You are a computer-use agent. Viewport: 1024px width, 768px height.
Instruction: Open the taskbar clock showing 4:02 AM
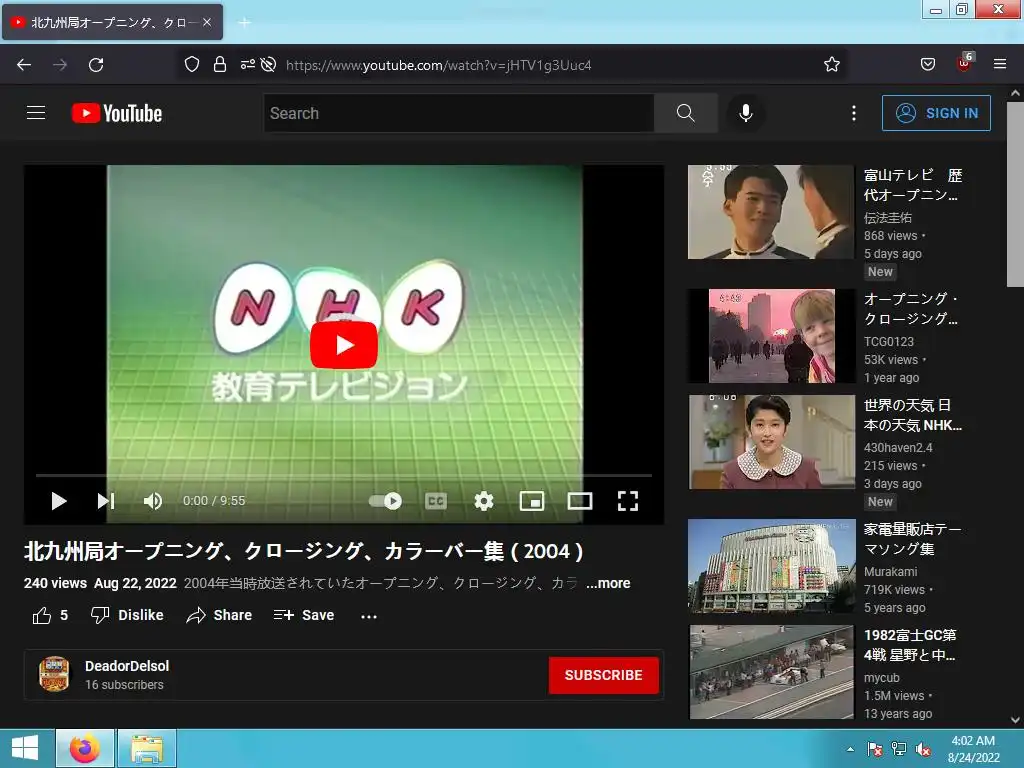tap(973, 749)
